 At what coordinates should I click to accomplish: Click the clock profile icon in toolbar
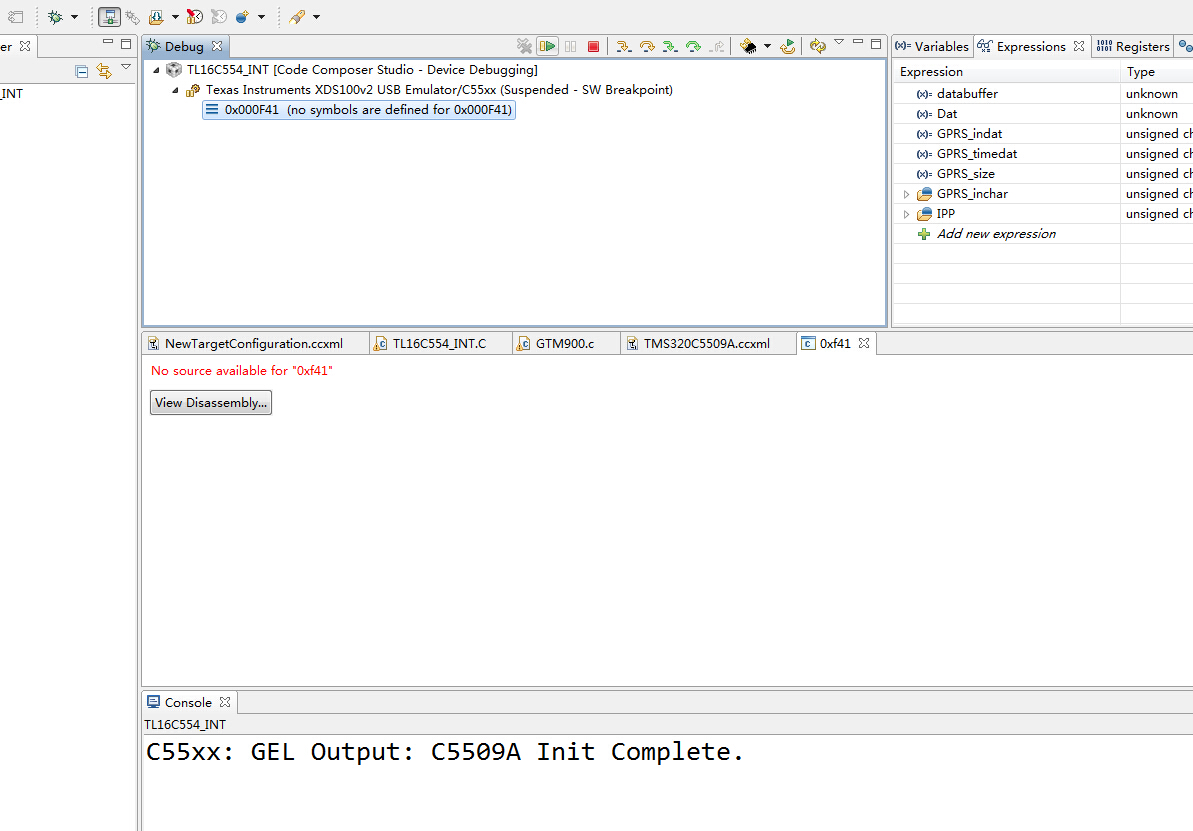(x=195, y=16)
